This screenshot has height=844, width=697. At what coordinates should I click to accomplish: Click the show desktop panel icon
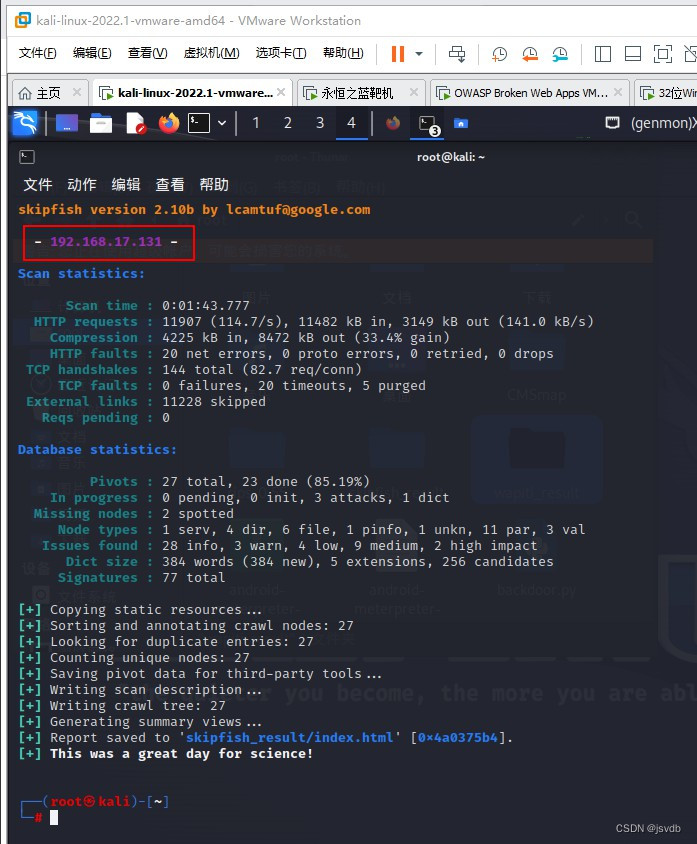point(67,123)
